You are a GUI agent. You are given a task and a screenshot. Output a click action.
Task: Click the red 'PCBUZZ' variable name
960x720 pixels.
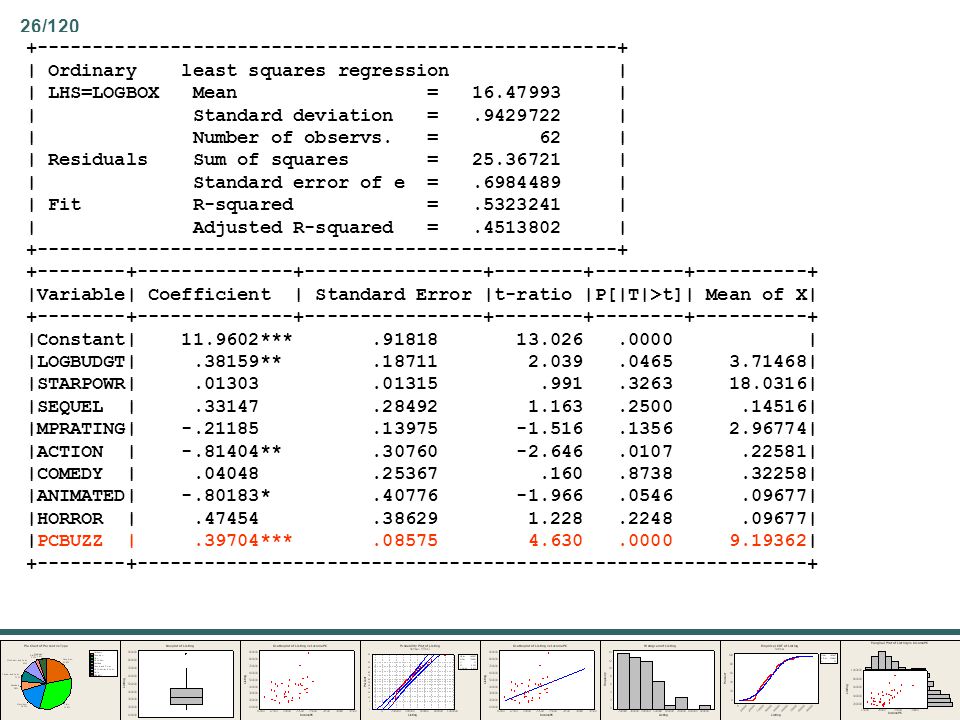(x=70, y=541)
